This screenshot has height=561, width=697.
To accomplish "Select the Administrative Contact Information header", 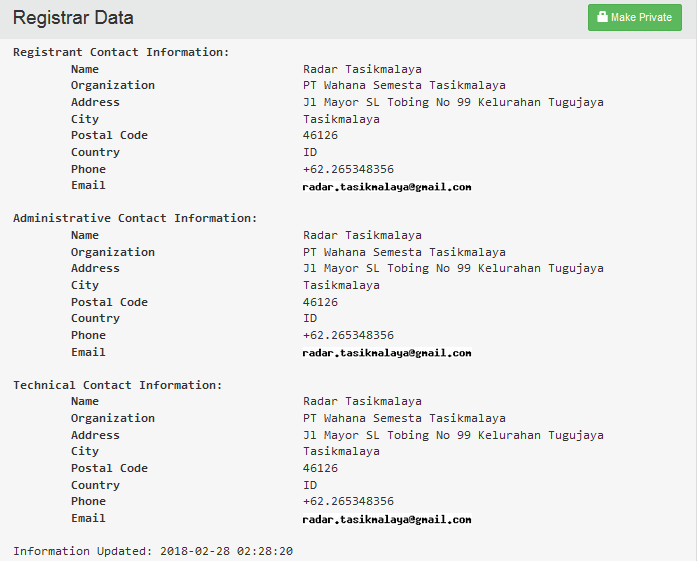I will tap(135, 218).
